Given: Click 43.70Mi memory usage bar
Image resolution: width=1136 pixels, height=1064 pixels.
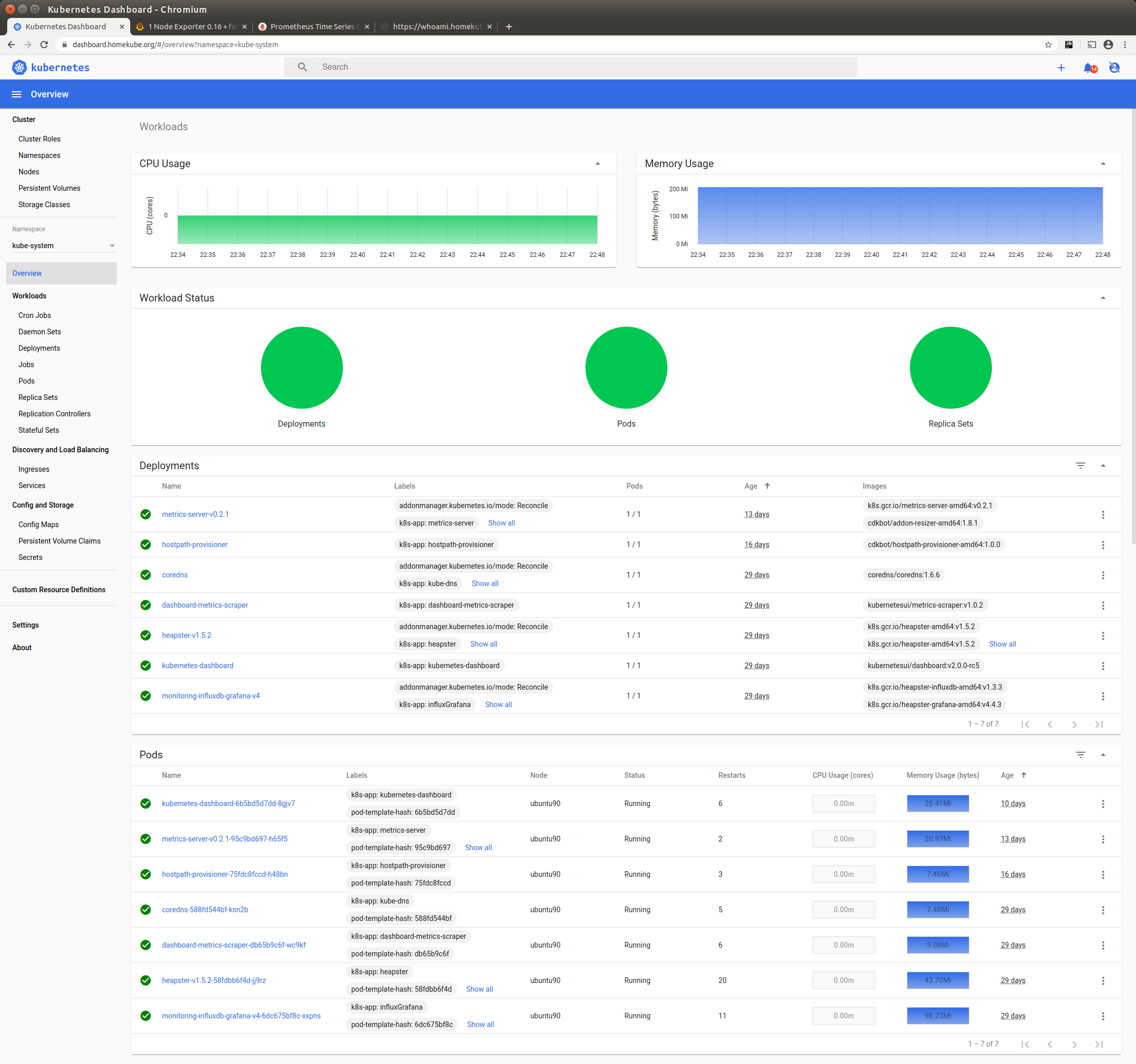Looking at the screenshot, I should [x=938, y=980].
